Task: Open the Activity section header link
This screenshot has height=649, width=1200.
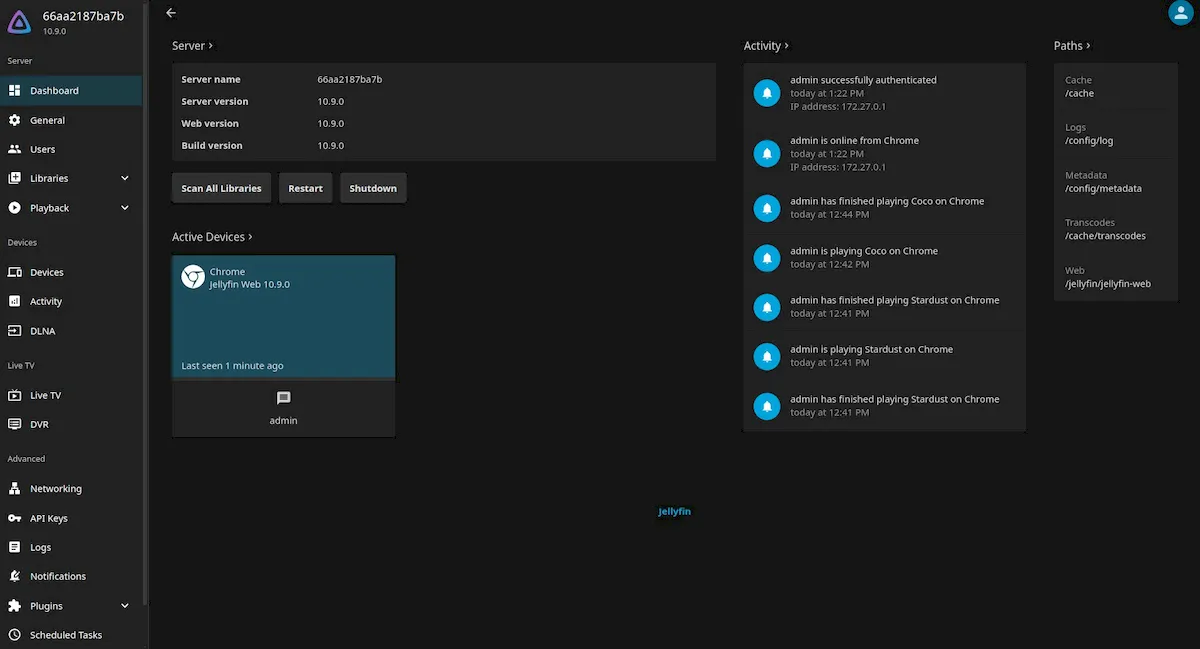Action: [766, 46]
